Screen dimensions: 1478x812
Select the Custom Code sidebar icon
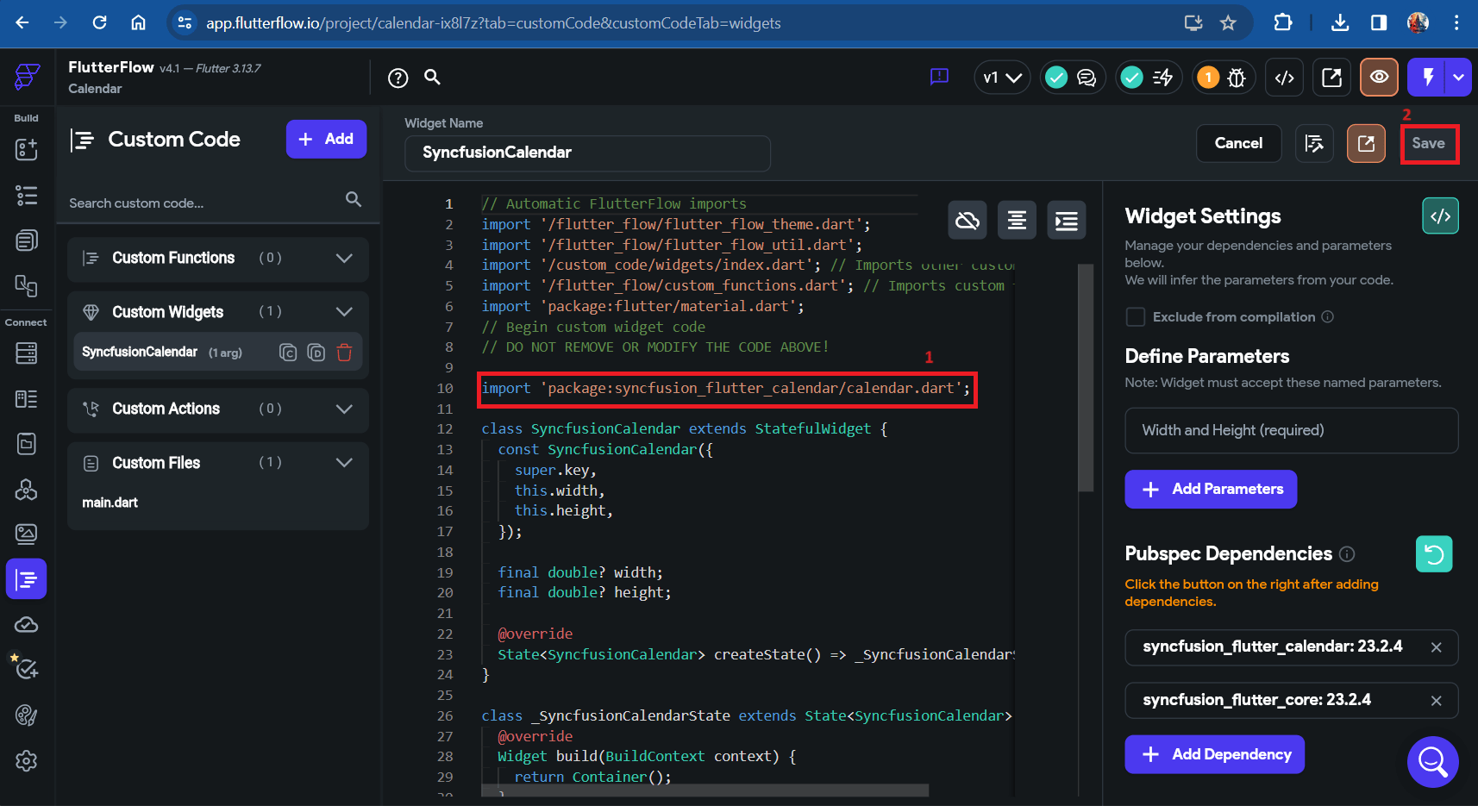(27, 579)
